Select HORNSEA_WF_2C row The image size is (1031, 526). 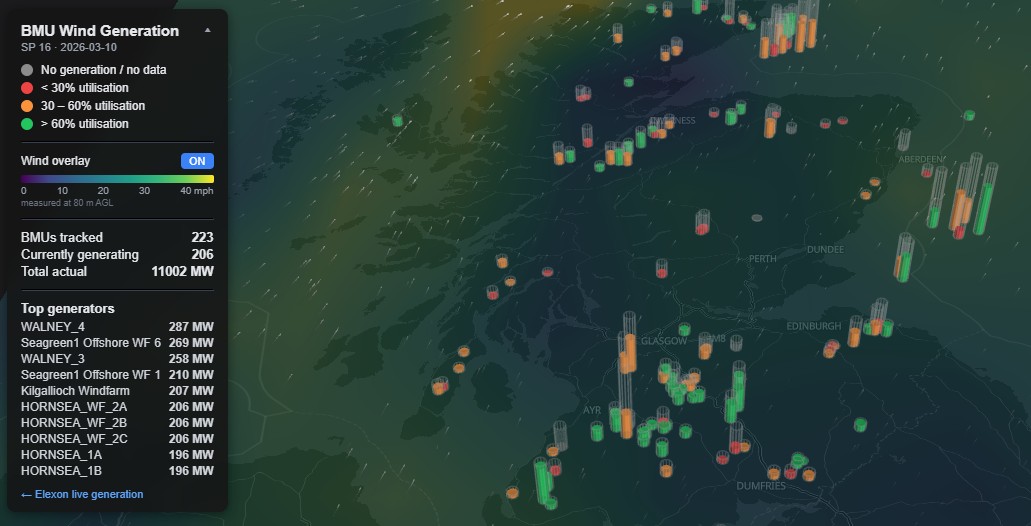pyautogui.click(x=117, y=439)
